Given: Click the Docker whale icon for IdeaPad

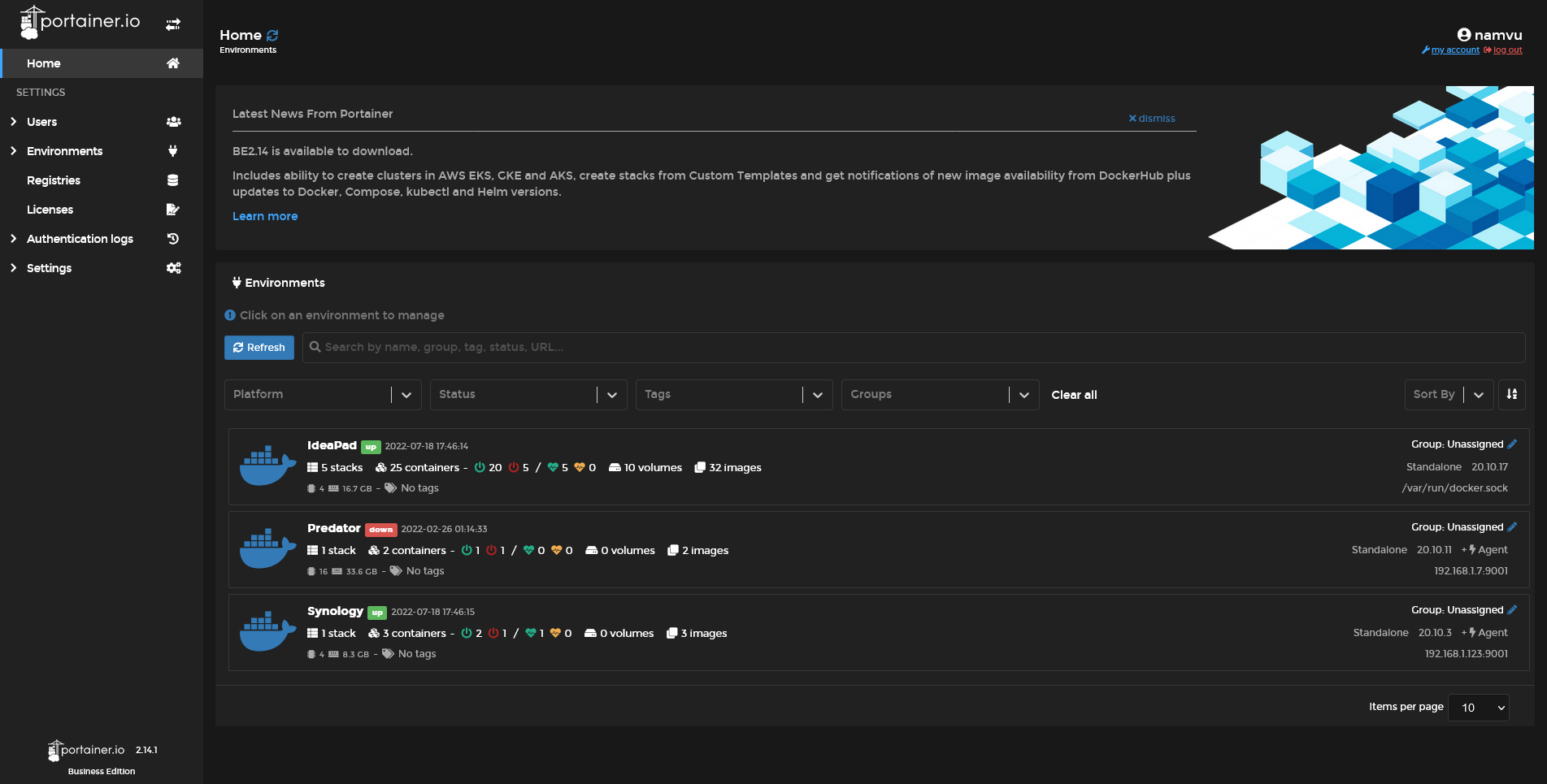Looking at the screenshot, I should (267, 466).
